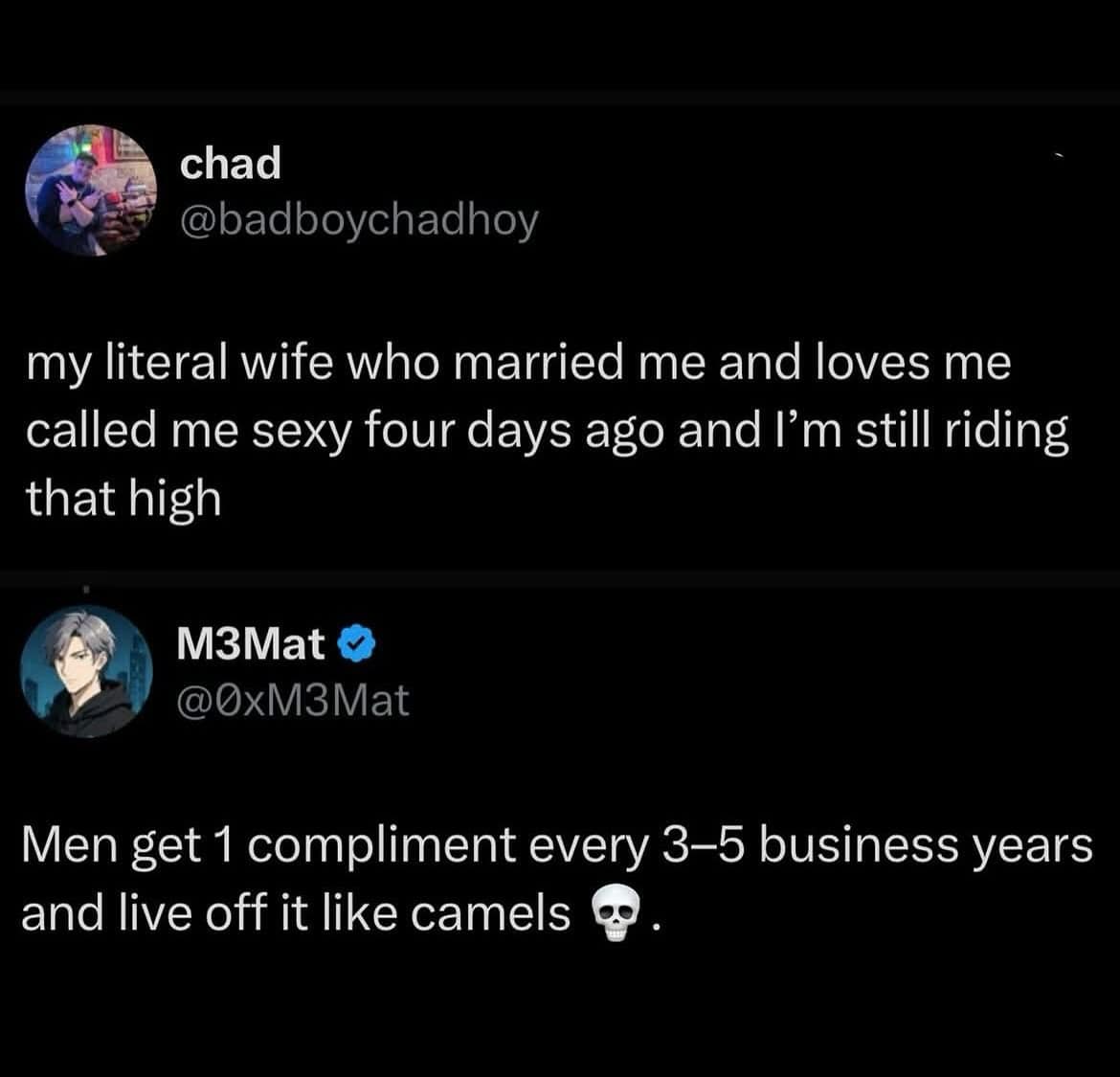Visit the @0xM3Mat handle

pos(294,702)
